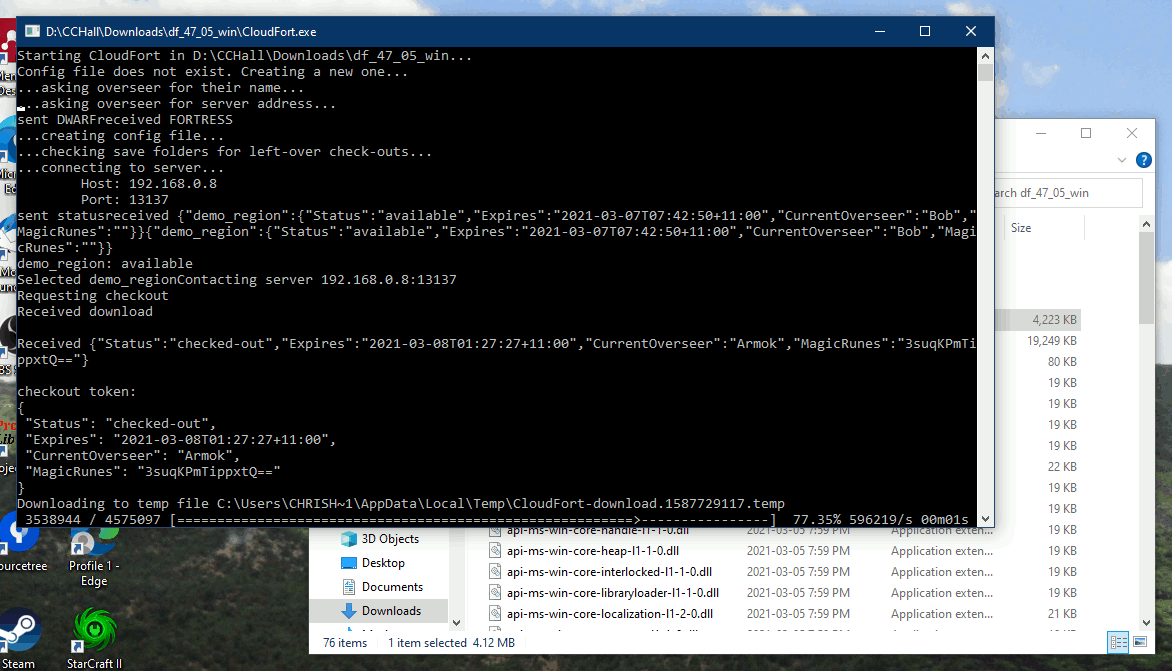Click the 'Requesting checkout' console line
This screenshot has width=1172, height=671.
93,296
